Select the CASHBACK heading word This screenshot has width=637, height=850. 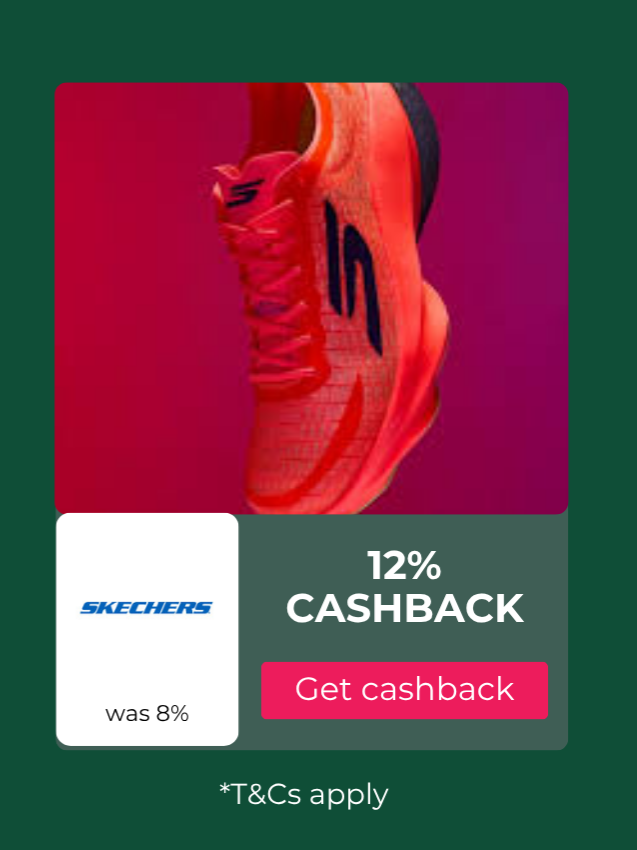click(405, 608)
